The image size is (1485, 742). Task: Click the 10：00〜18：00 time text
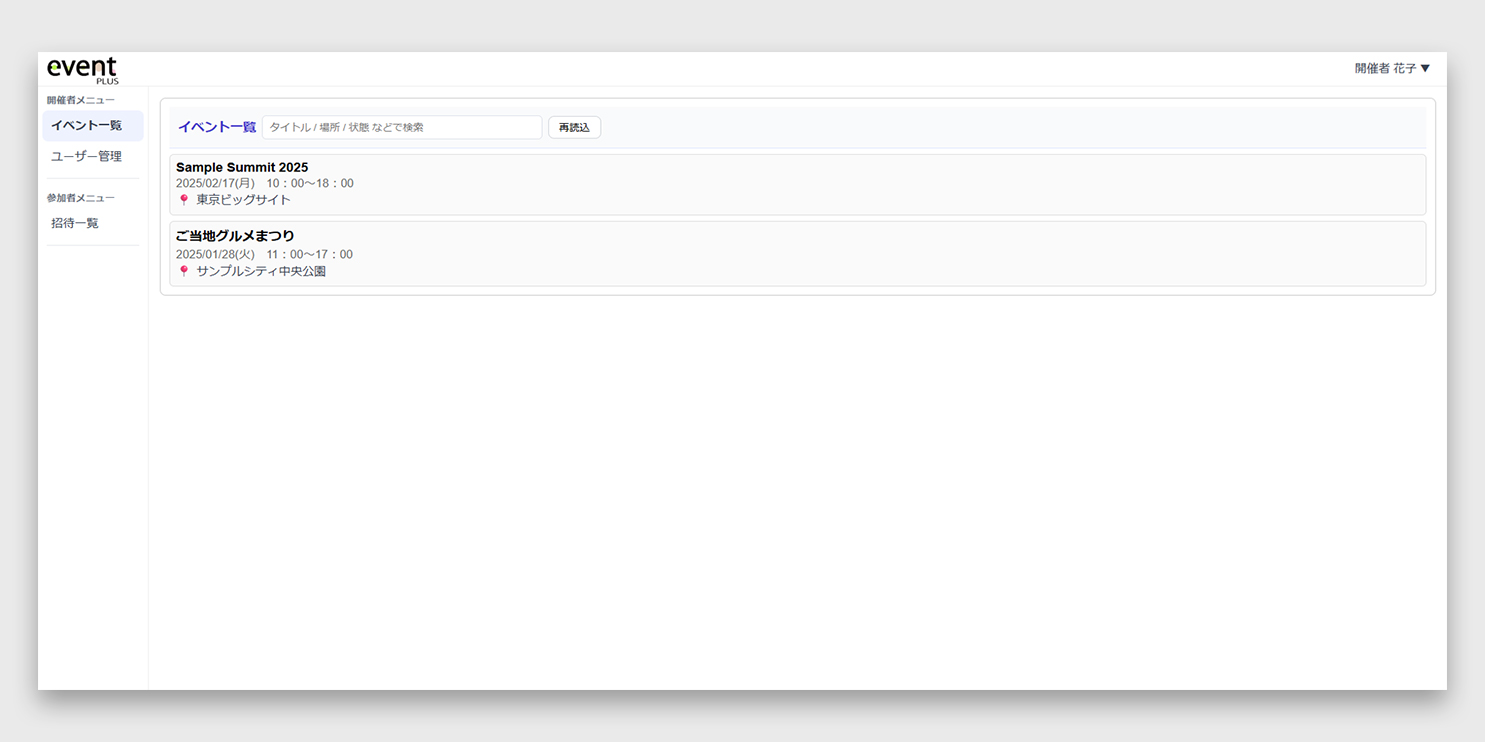point(309,184)
